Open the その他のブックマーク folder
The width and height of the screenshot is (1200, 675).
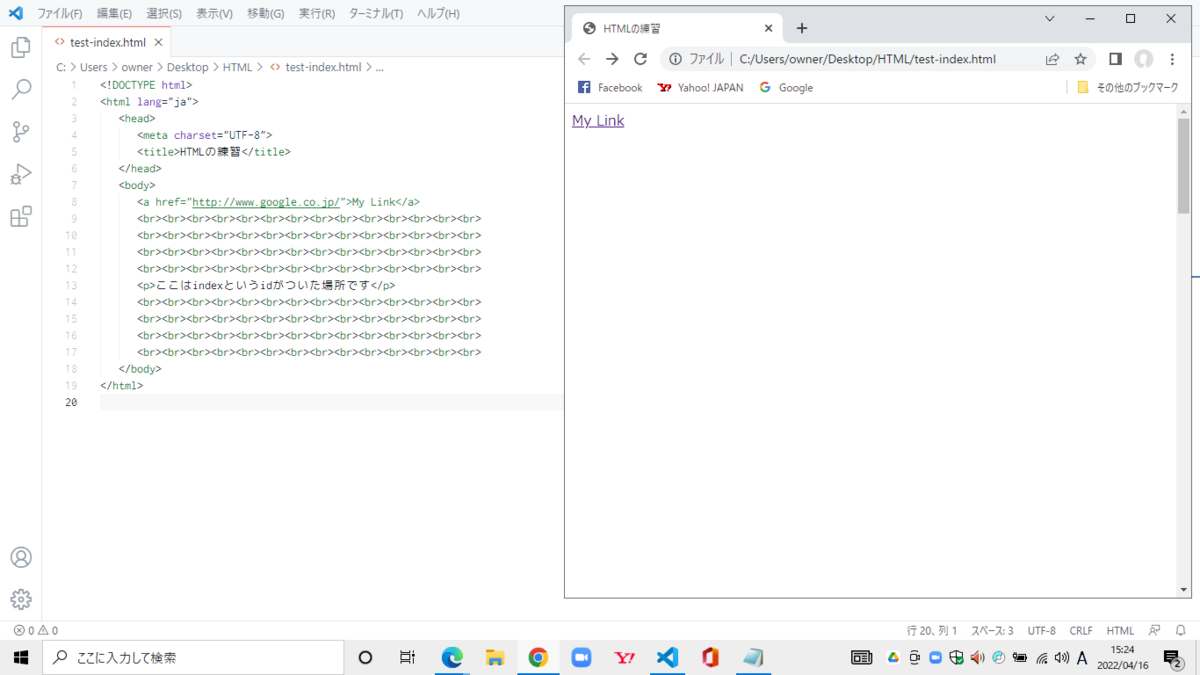1127,88
